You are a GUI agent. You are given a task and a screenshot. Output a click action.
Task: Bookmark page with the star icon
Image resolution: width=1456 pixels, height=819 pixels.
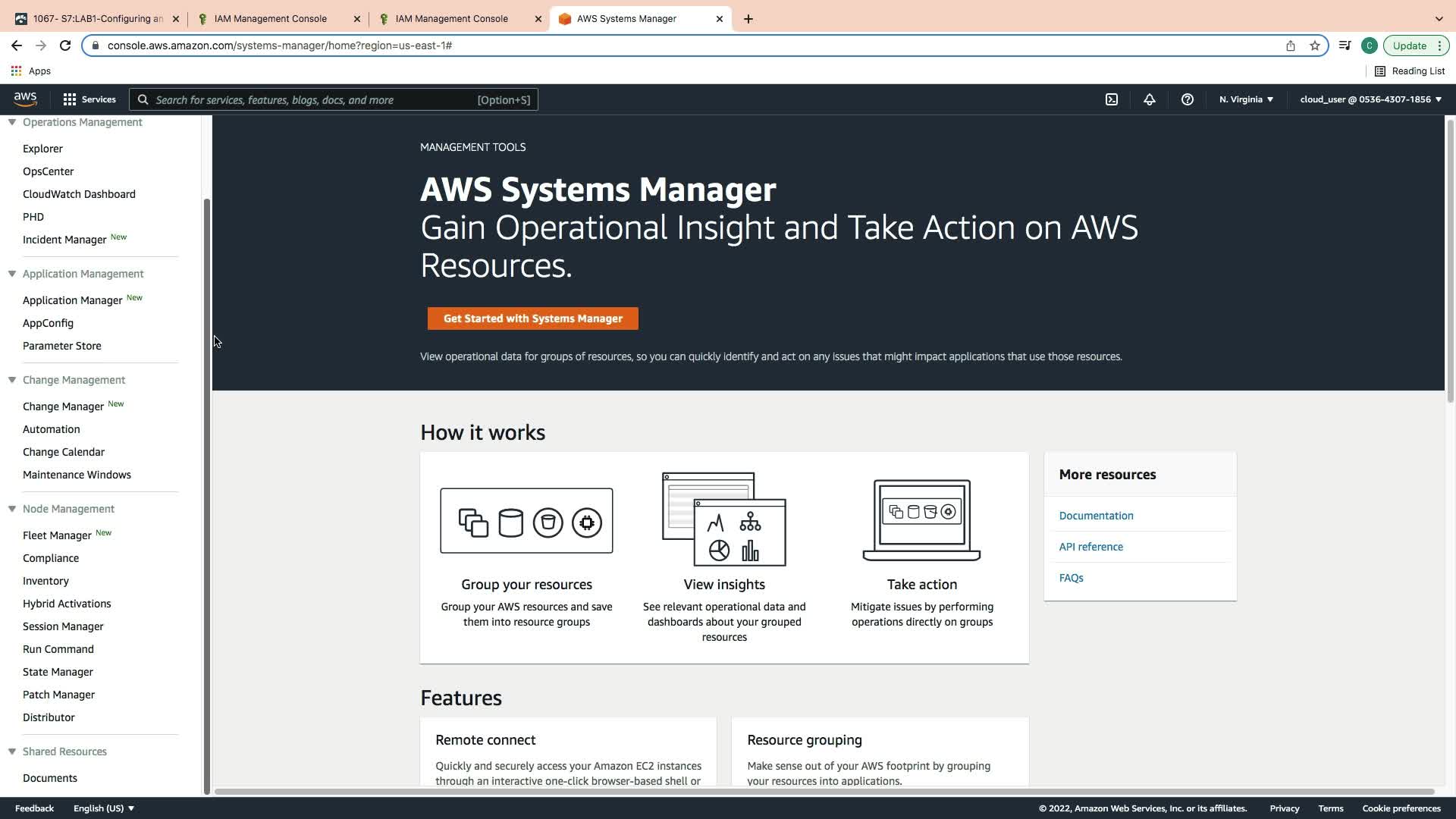[x=1314, y=45]
